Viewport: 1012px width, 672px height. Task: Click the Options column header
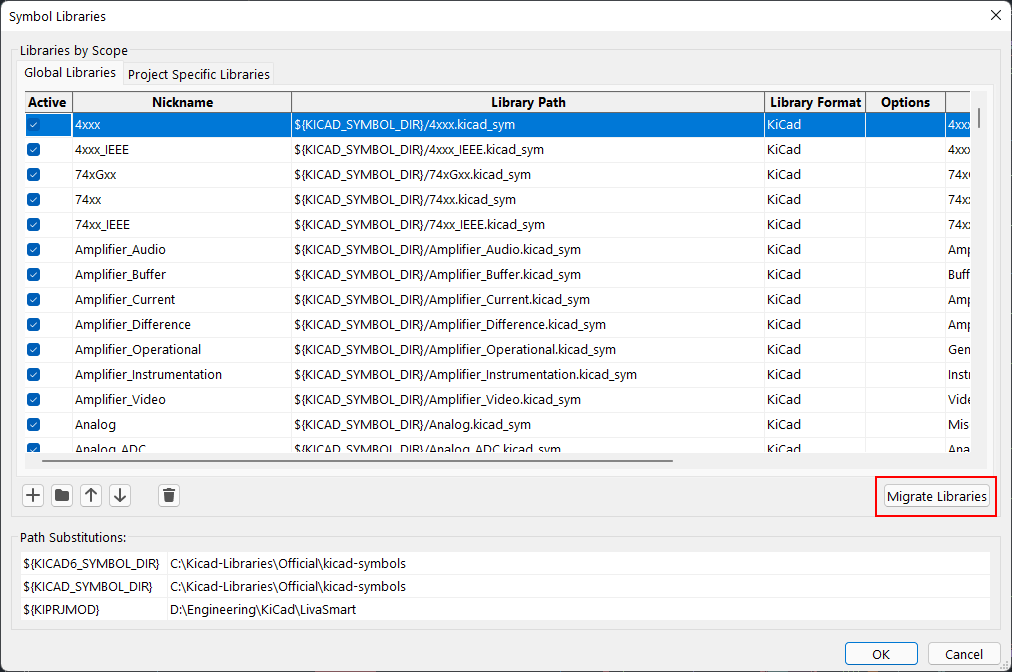pos(906,102)
